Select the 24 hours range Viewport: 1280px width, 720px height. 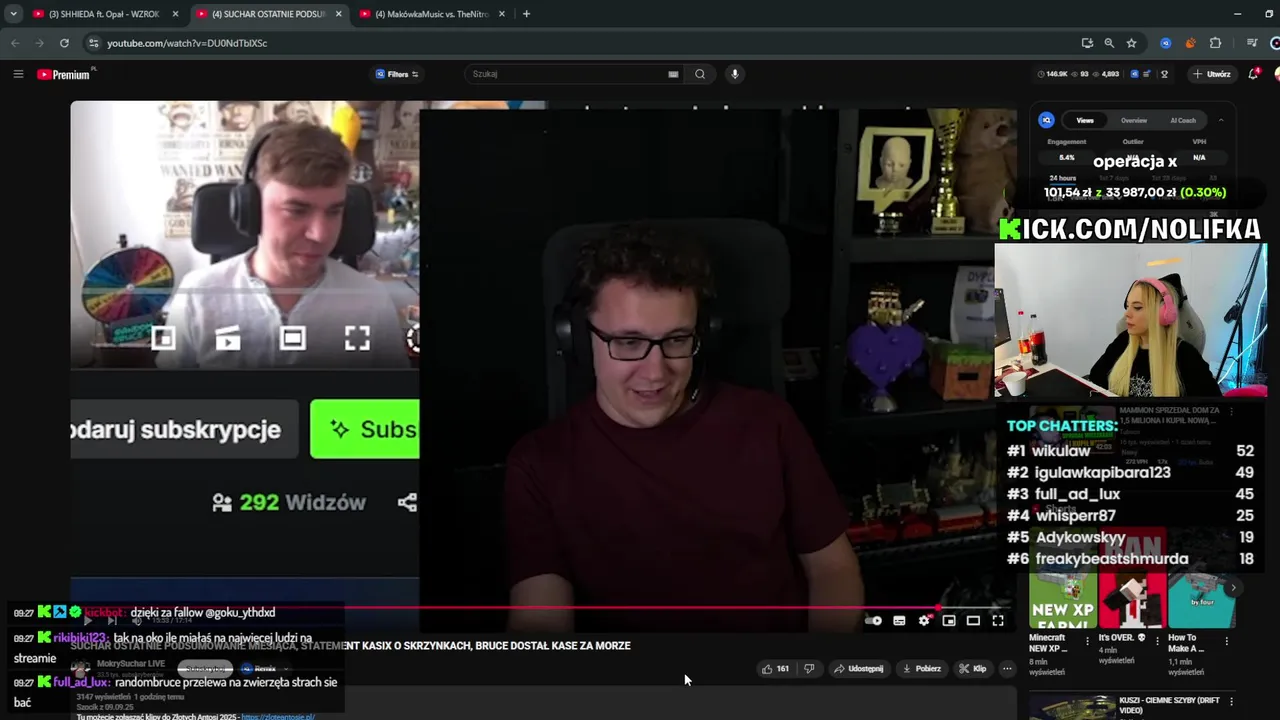[x=1063, y=178]
